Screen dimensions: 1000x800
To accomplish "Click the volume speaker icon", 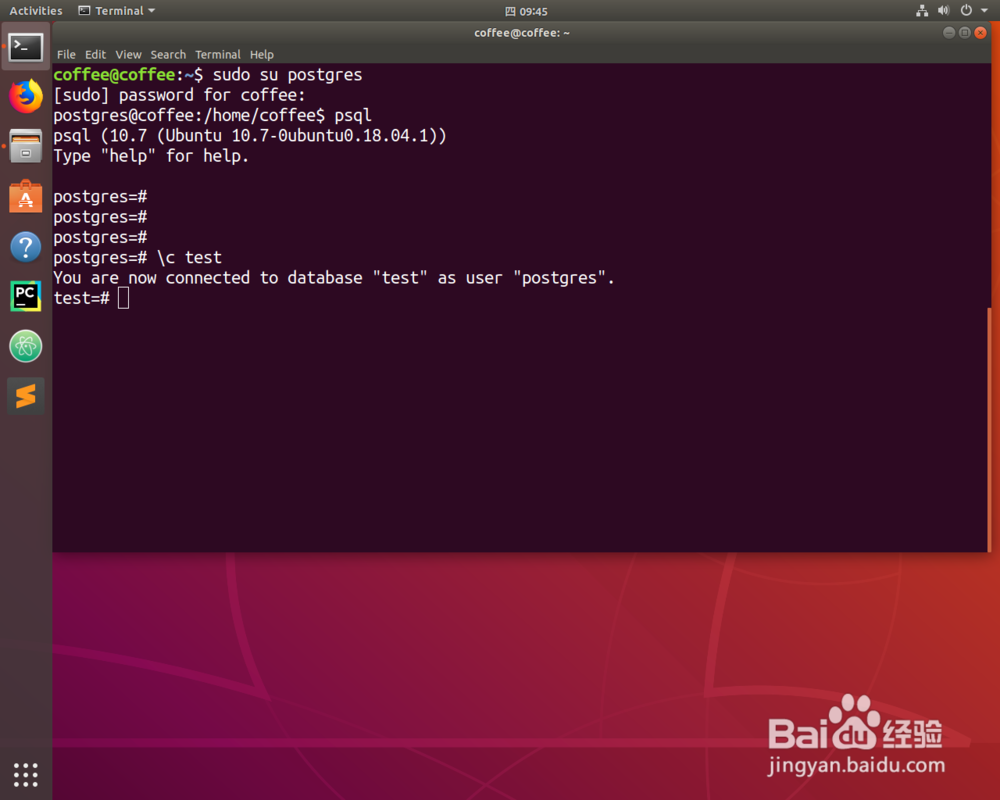I will (x=943, y=10).
